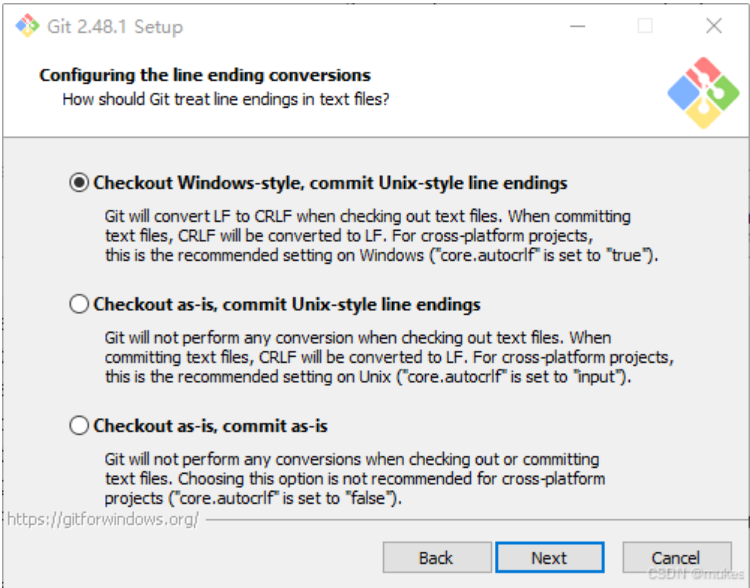This screenshot has width=750, height=588.
Task: Cancel the Git setup
Action: click(676, 558)
